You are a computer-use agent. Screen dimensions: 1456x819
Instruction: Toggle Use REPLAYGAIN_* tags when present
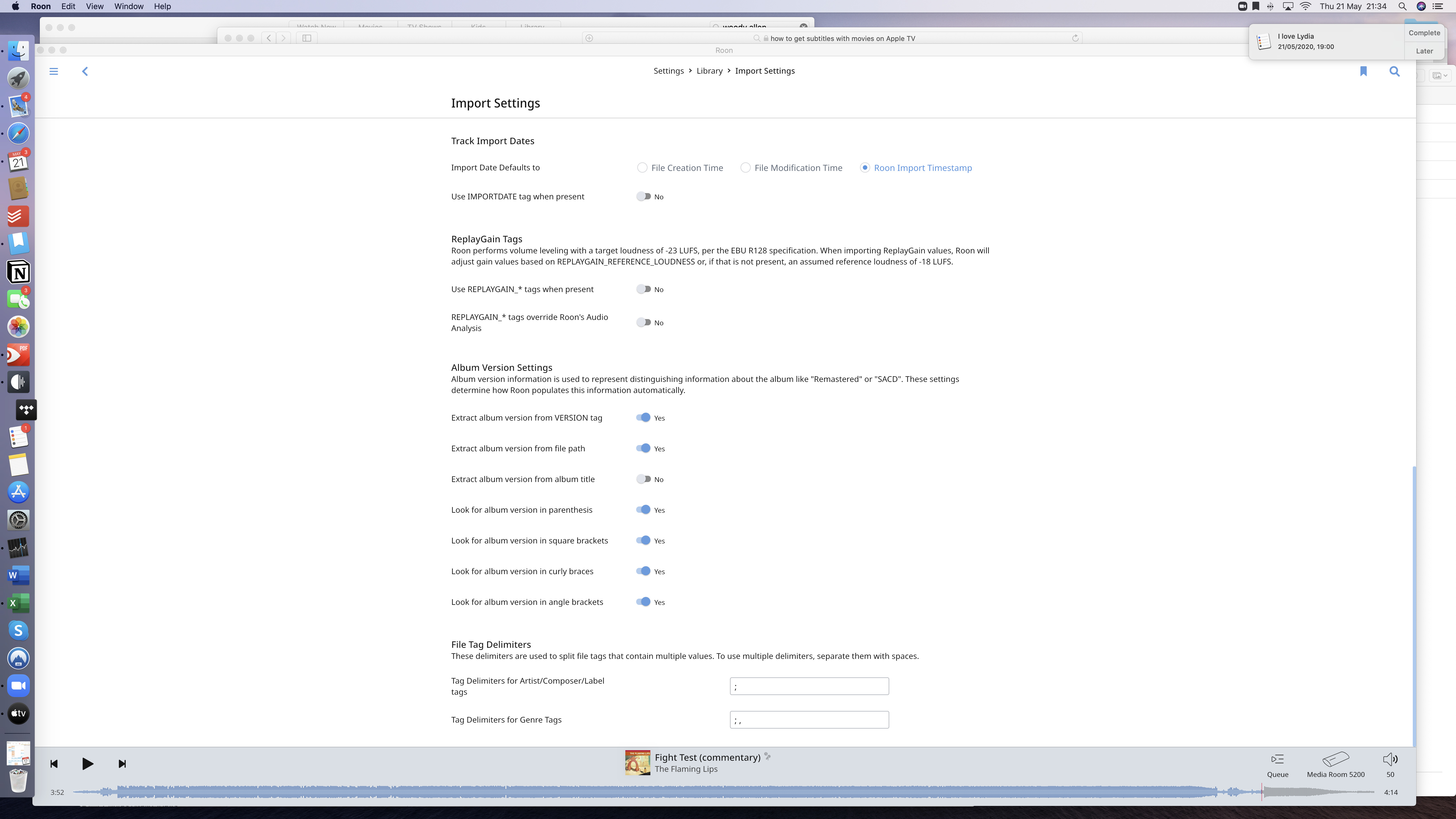coord(643,289)
